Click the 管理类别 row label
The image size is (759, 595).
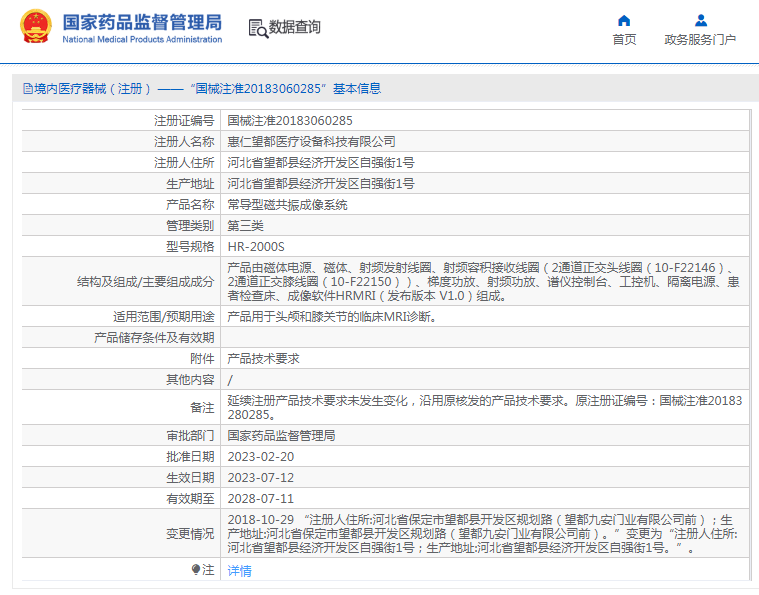(190, 226)
